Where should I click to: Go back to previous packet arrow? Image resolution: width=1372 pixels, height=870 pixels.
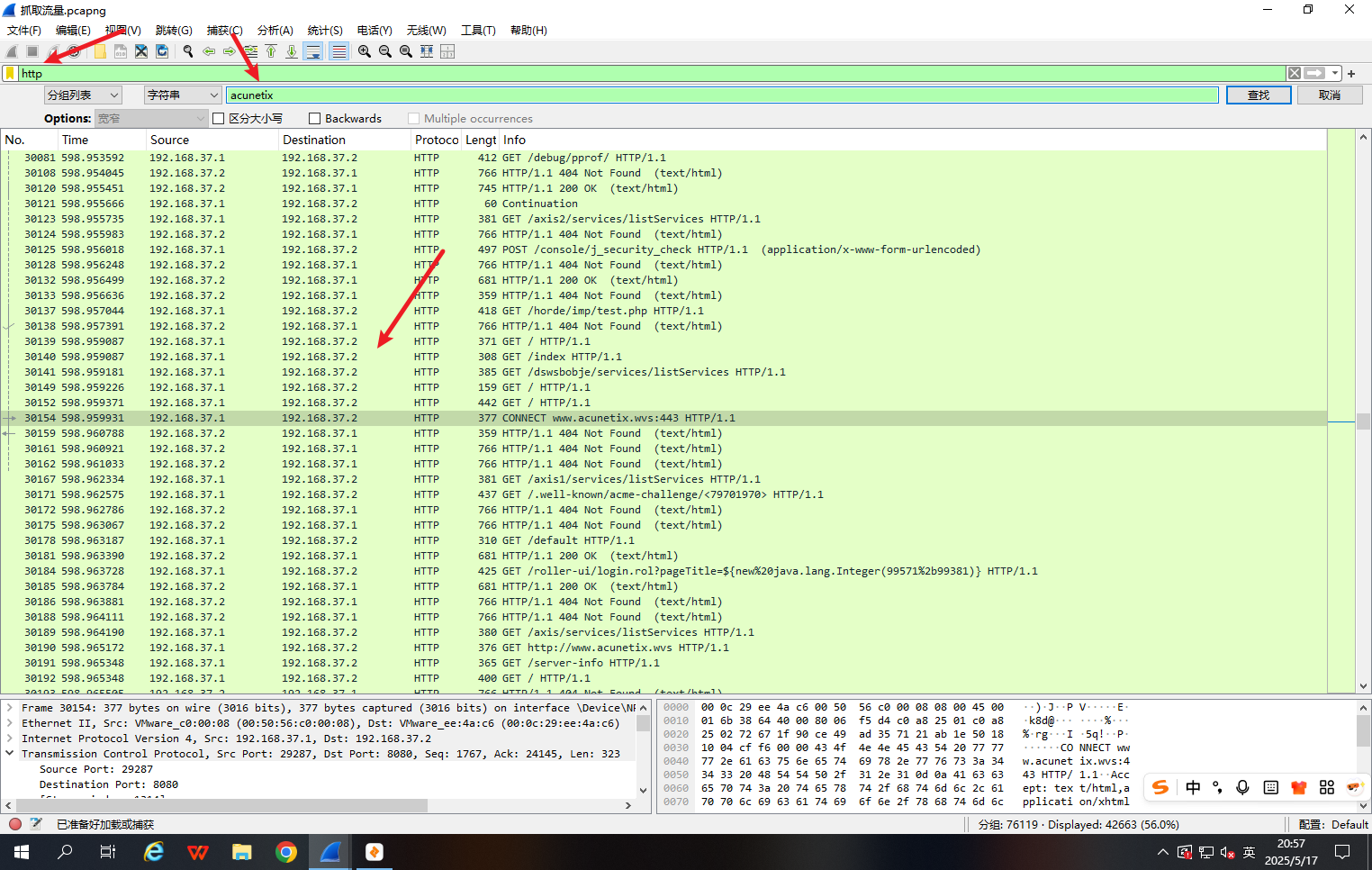[209, 51]
